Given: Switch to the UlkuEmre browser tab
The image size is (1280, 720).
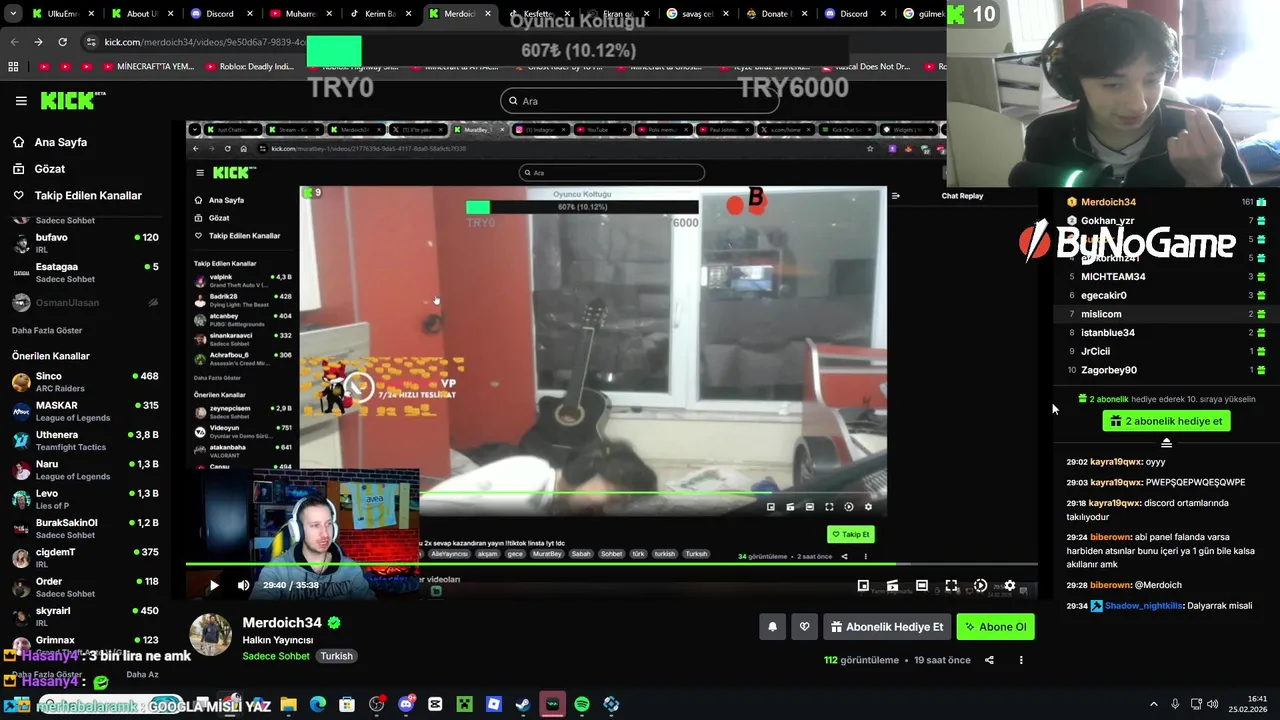Looking at the screenshot, I should pyautogui.click(x=63, y=14).
